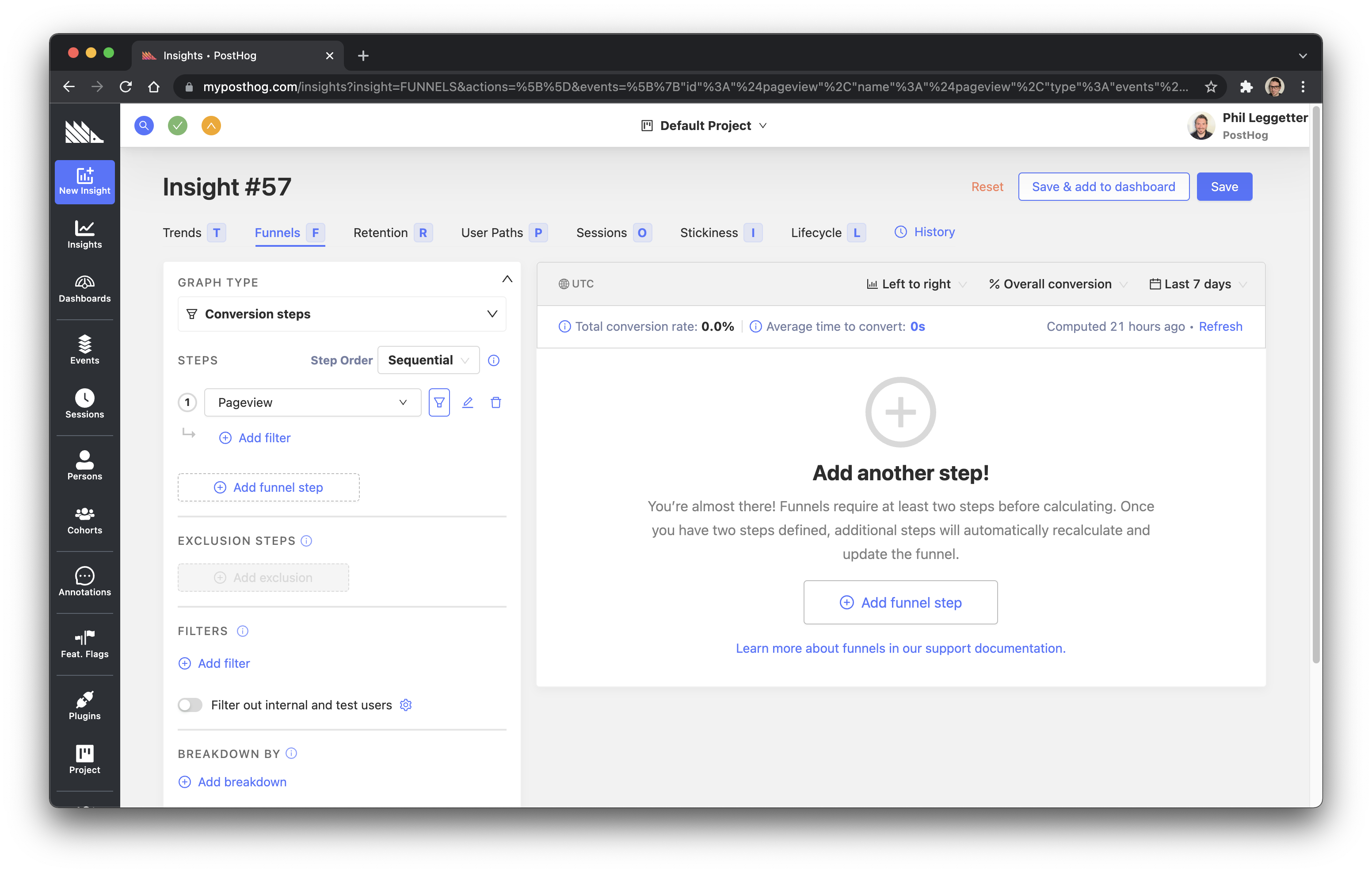Click the large plus circle graphic
The height and width of the screenshot is (873, 1372).
click(x=900, y=412)
